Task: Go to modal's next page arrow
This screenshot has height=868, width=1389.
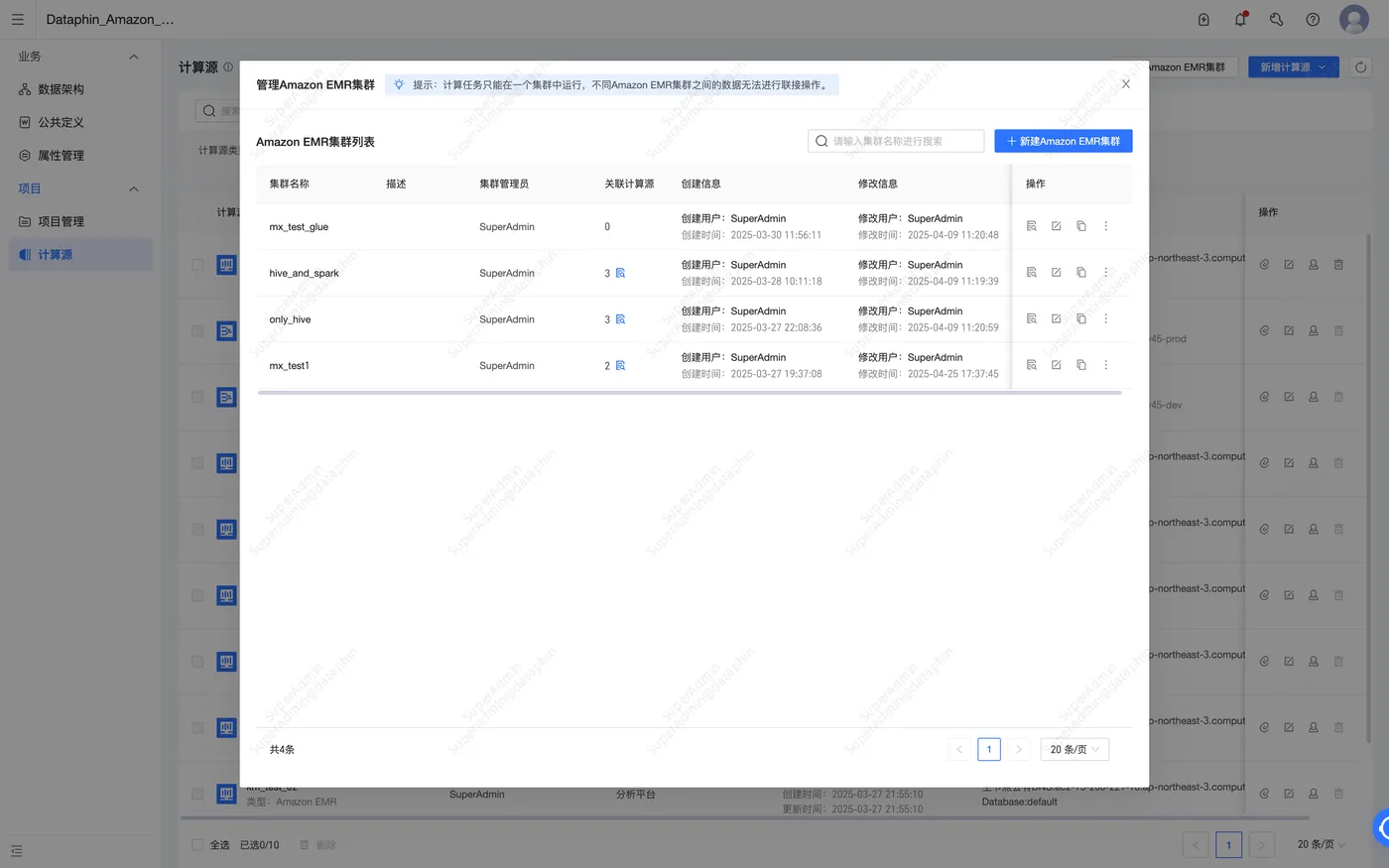Action: (1019, 749)
